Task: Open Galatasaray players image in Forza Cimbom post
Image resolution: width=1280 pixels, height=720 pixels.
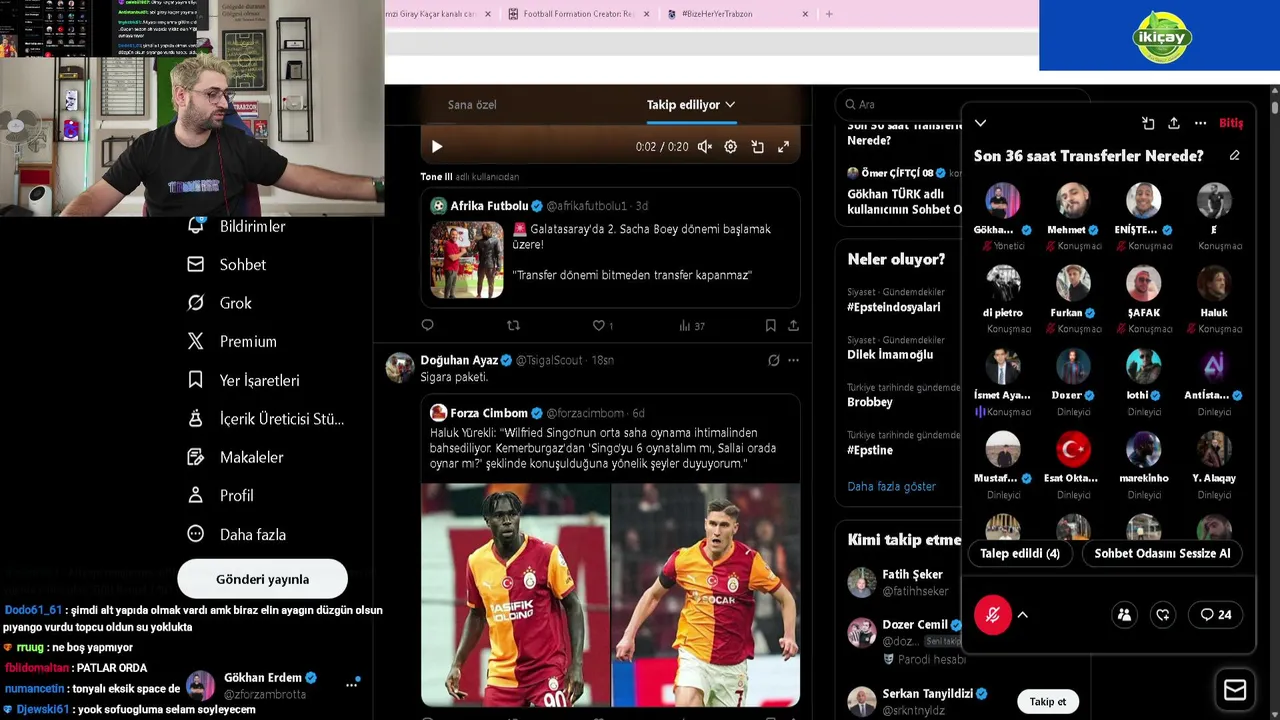Action: (610, 595)
